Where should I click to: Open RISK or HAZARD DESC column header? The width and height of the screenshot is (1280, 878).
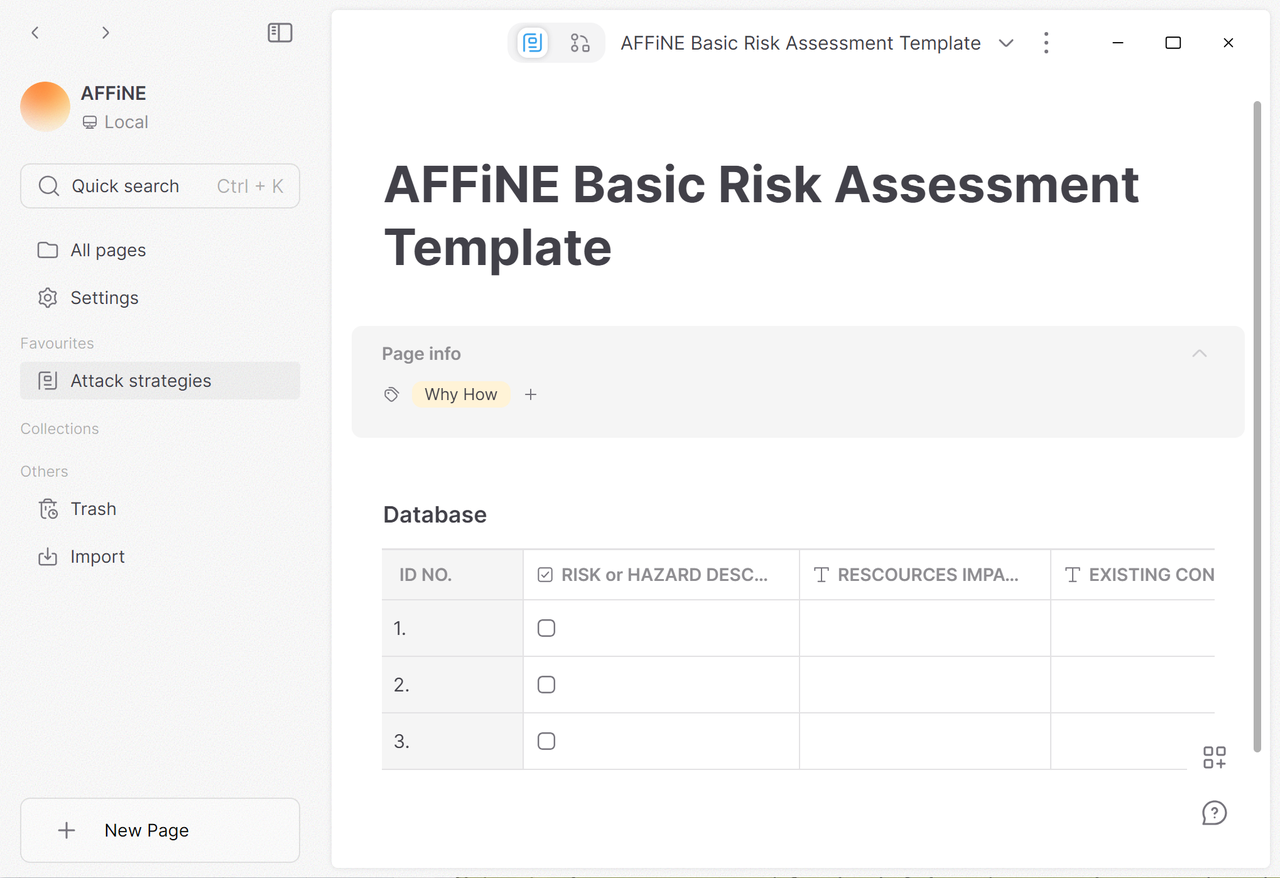(661, 575)
